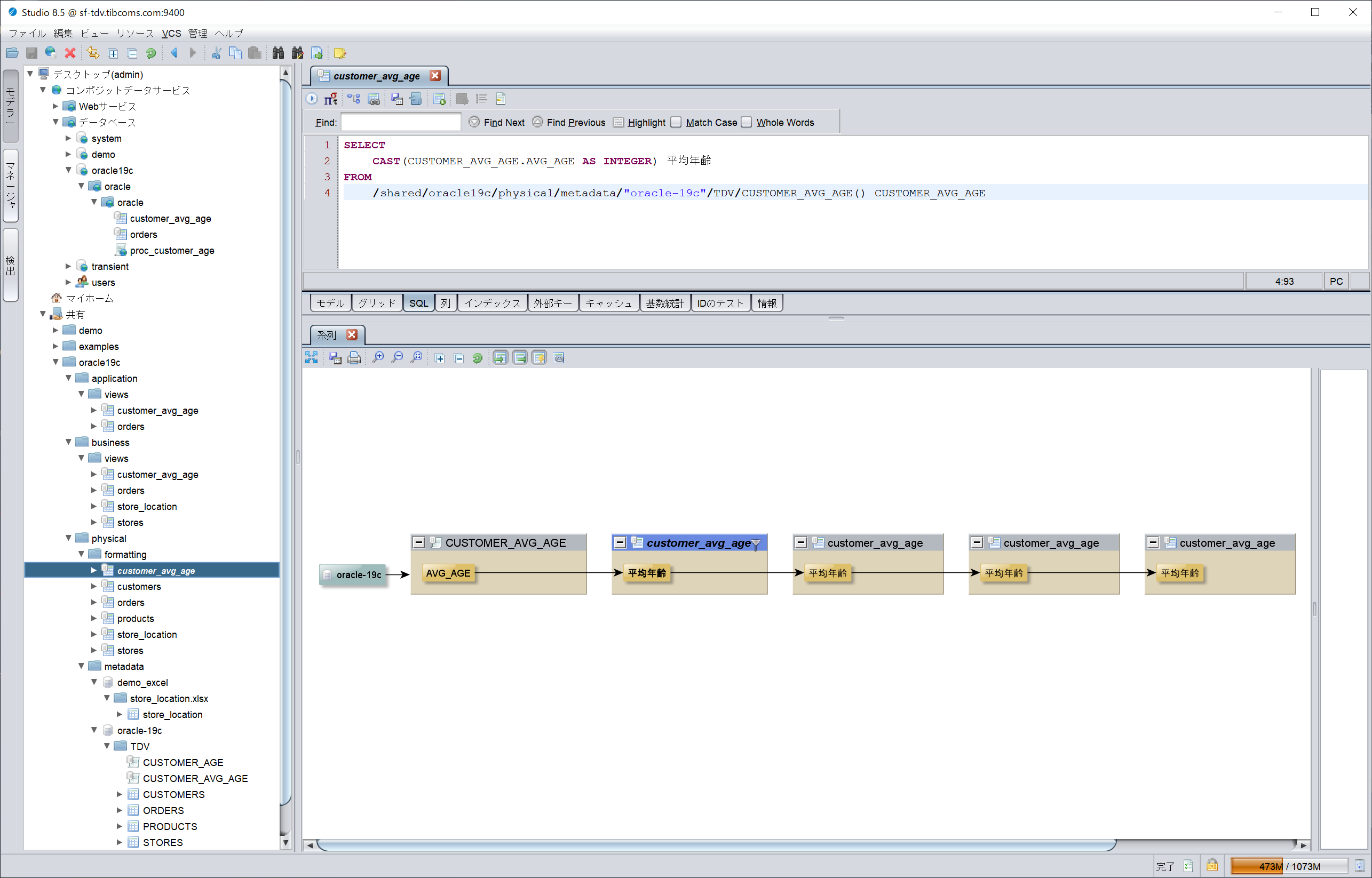The image size is (1372, 878).
Task: Click the memory usage bar 473M / 1073M
Action: click(1289, 866)
